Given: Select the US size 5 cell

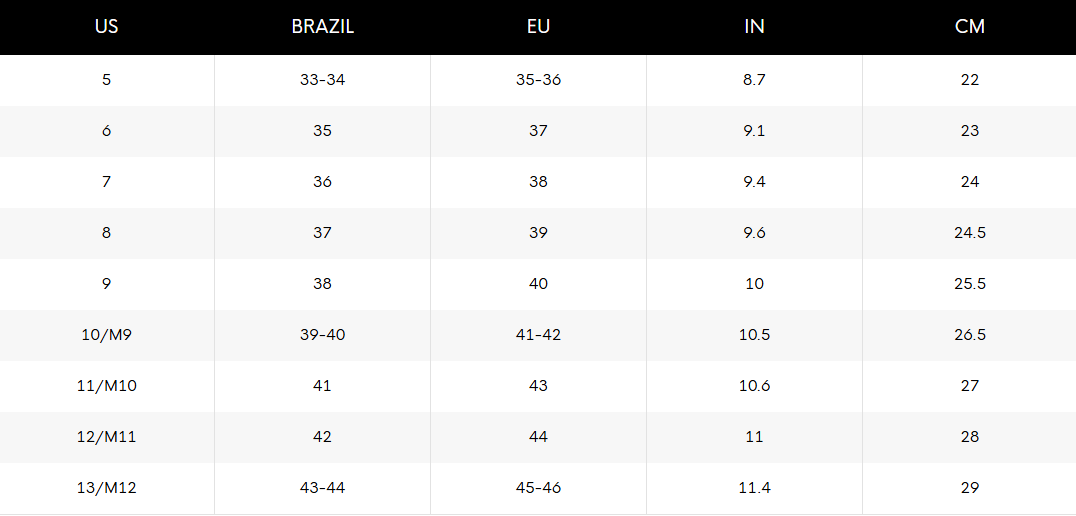Looking at the screenshot, I should coord(107,80).
